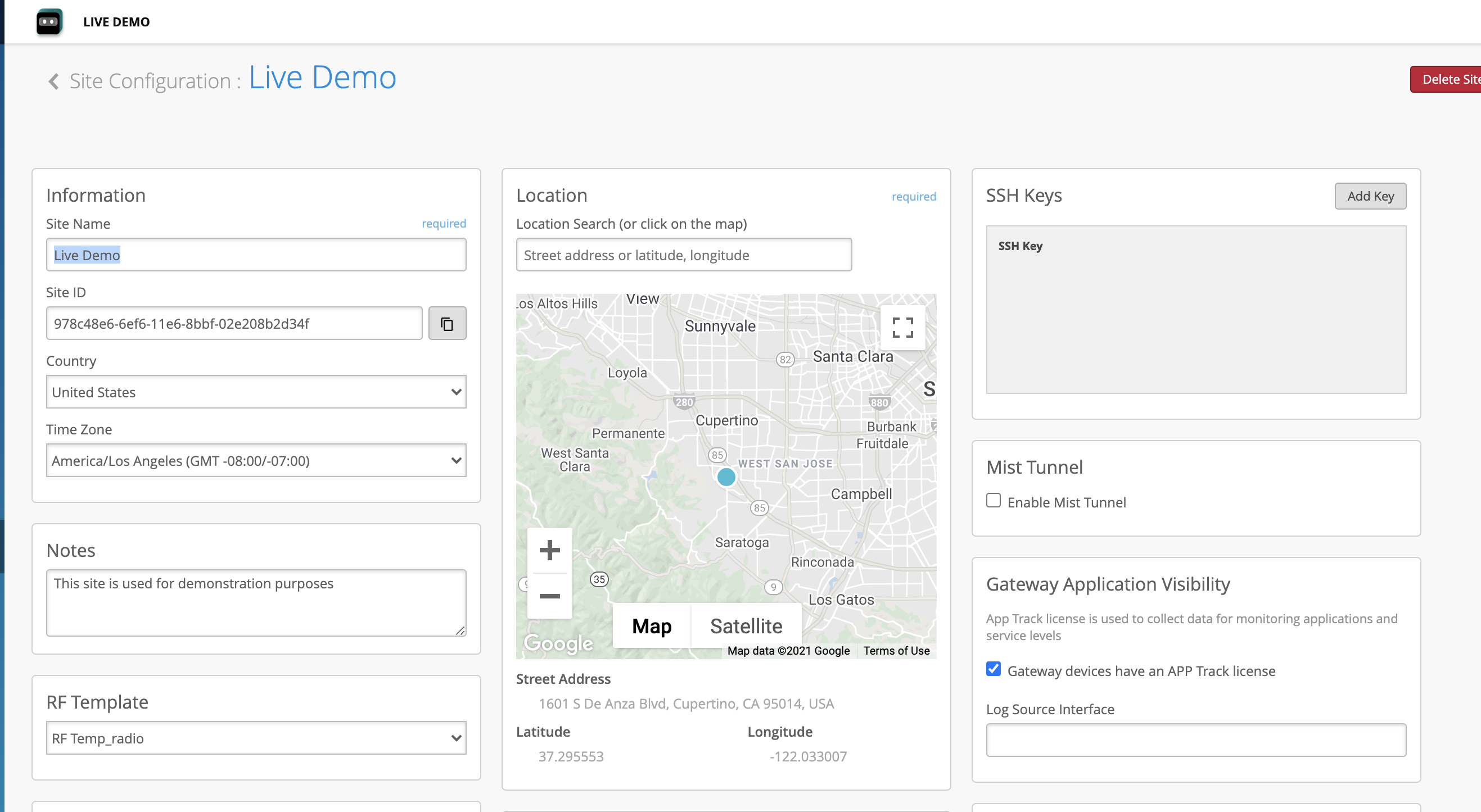Click the blue site location marker
The height and width of the screenshot is (812, 1481).
[725, 477]
